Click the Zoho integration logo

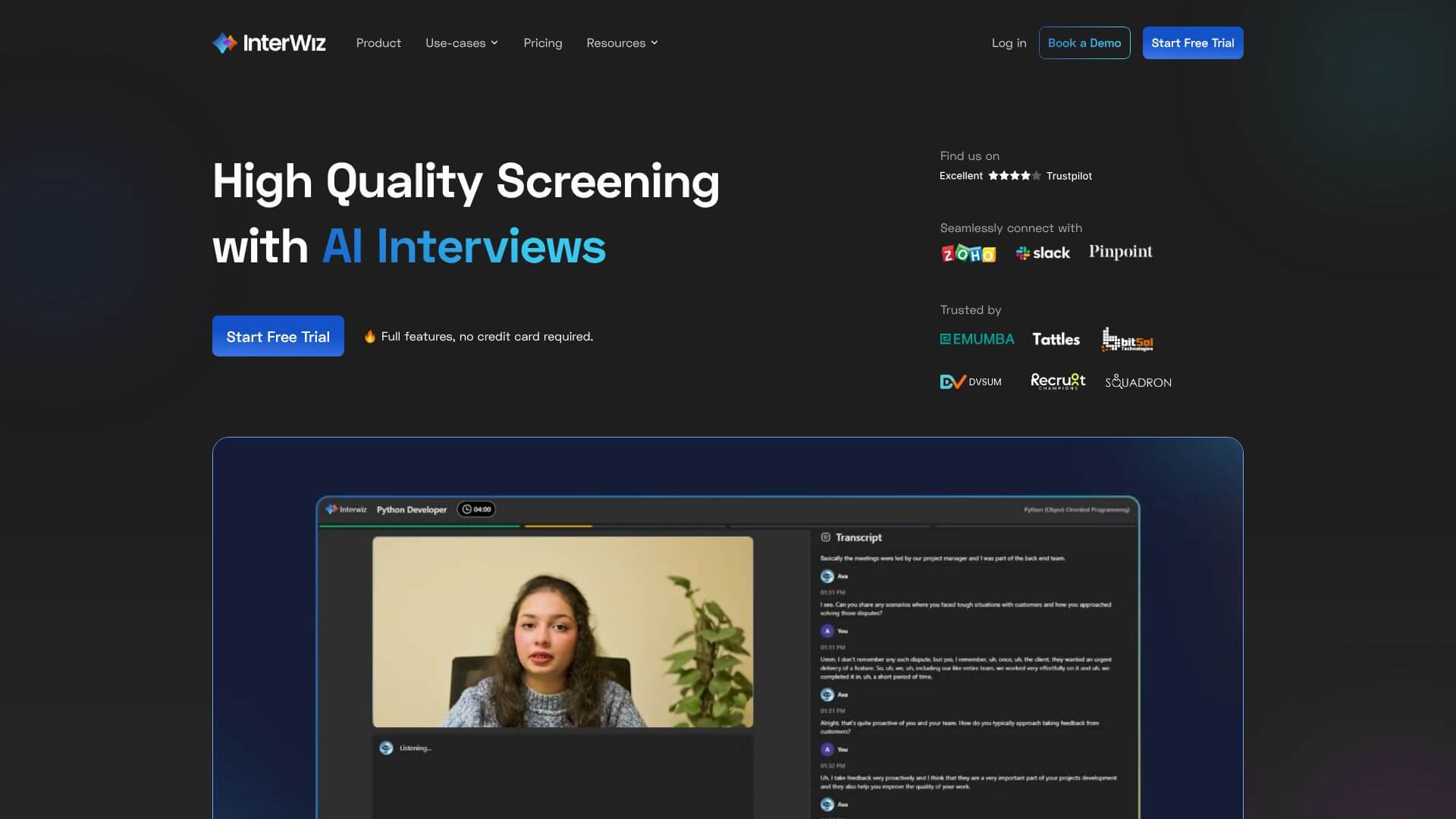click(x=968, y=253)
